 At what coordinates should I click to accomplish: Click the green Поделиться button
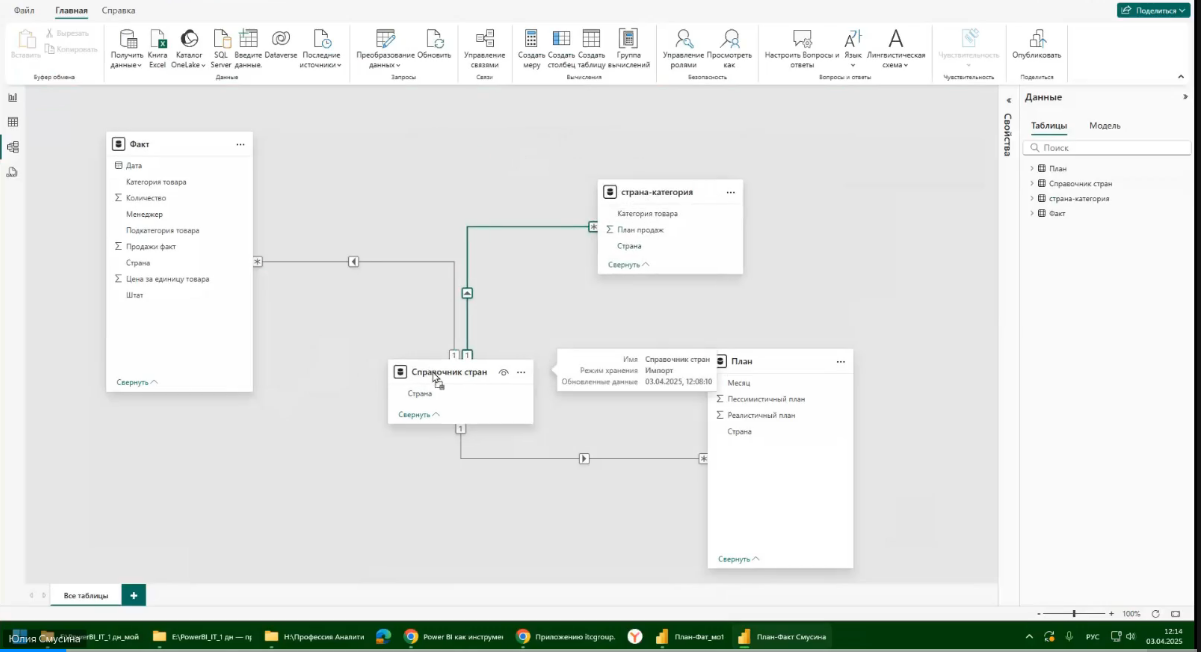pyautogui.click(x=1152, y=8)
